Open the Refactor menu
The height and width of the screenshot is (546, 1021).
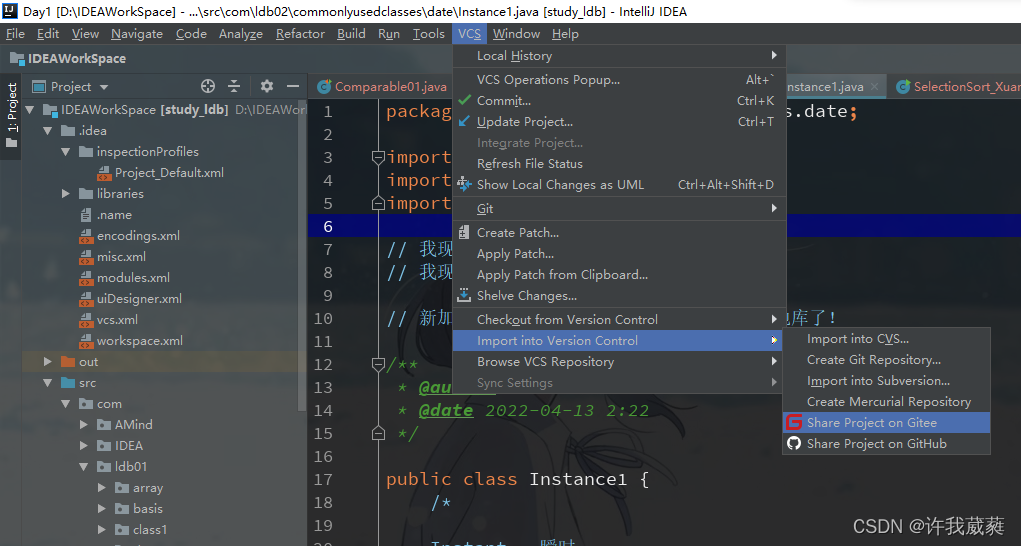(x=300, y=34)
